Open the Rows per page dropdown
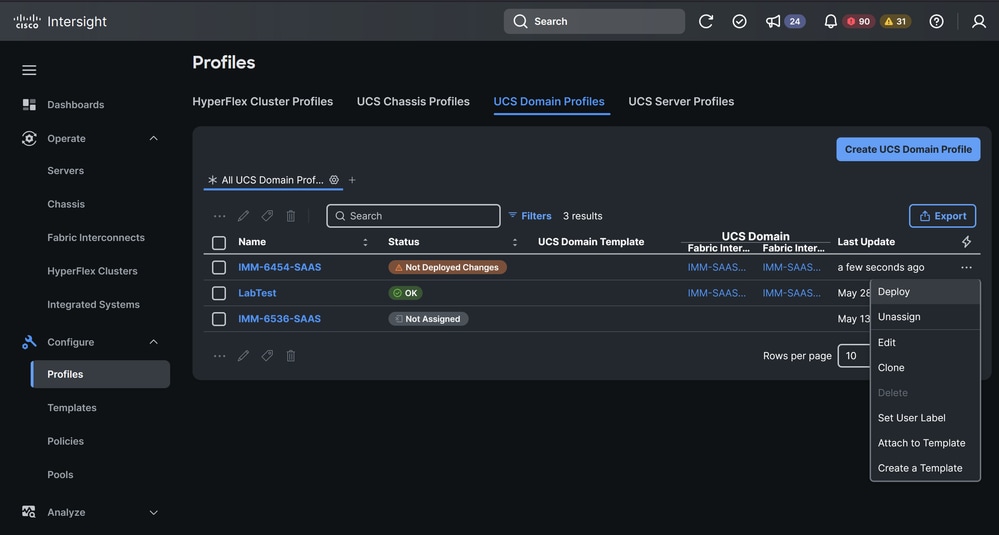 (854, 355)
